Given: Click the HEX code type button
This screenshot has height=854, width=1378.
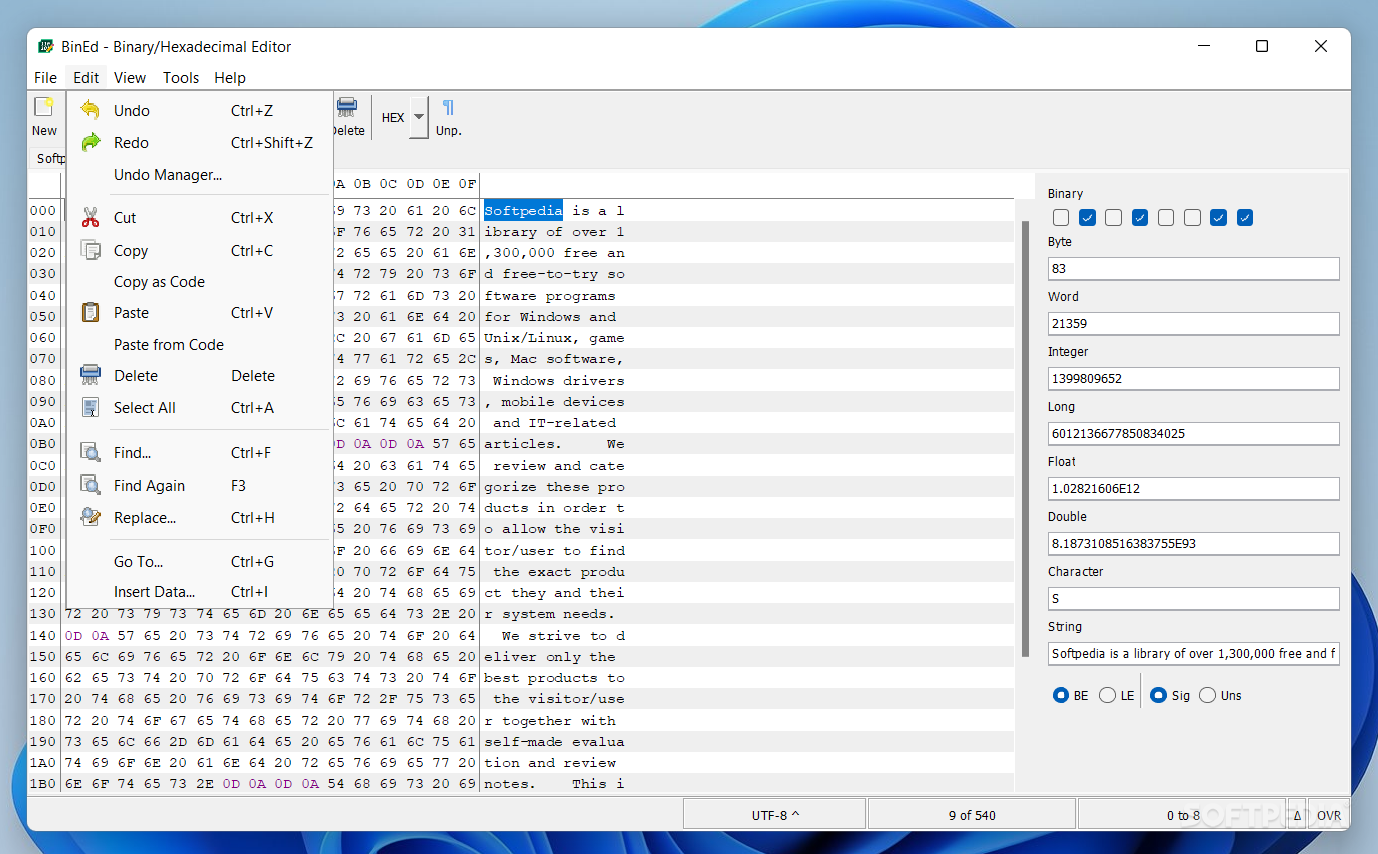Looking at the screenshot, I should (x=393, y=117).
